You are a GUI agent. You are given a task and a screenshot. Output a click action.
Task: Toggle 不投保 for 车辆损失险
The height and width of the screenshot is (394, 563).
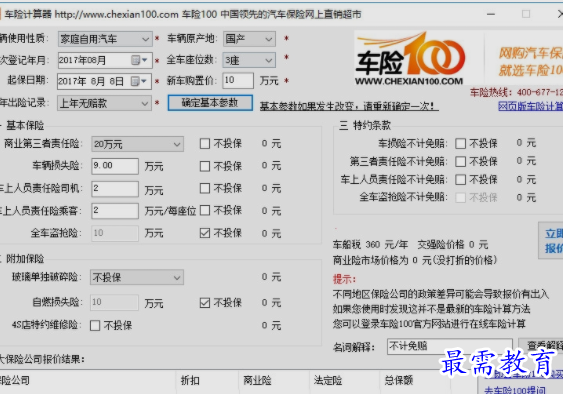pos(205,166)
